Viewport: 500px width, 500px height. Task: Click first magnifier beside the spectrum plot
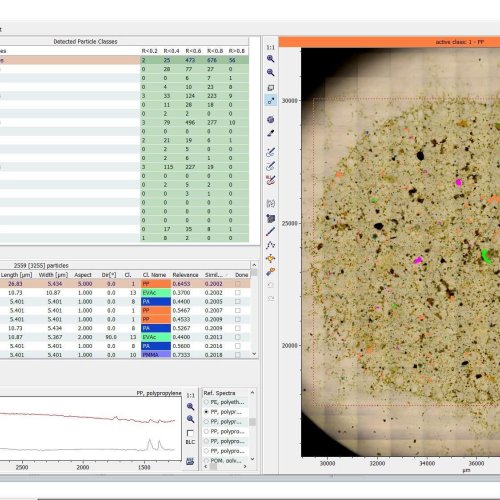tap(190, 406)
